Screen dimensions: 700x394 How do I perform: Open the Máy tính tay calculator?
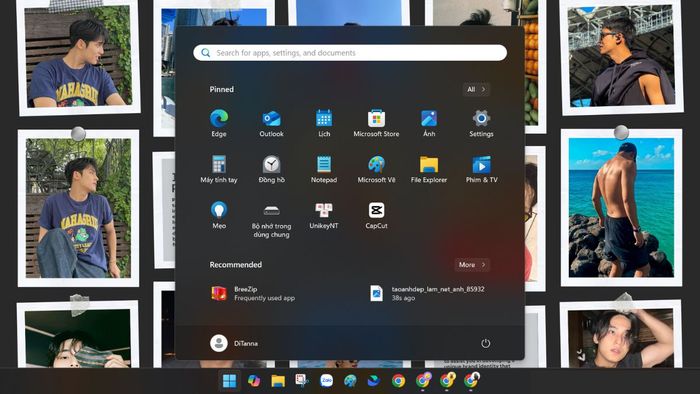coord(219,169)
